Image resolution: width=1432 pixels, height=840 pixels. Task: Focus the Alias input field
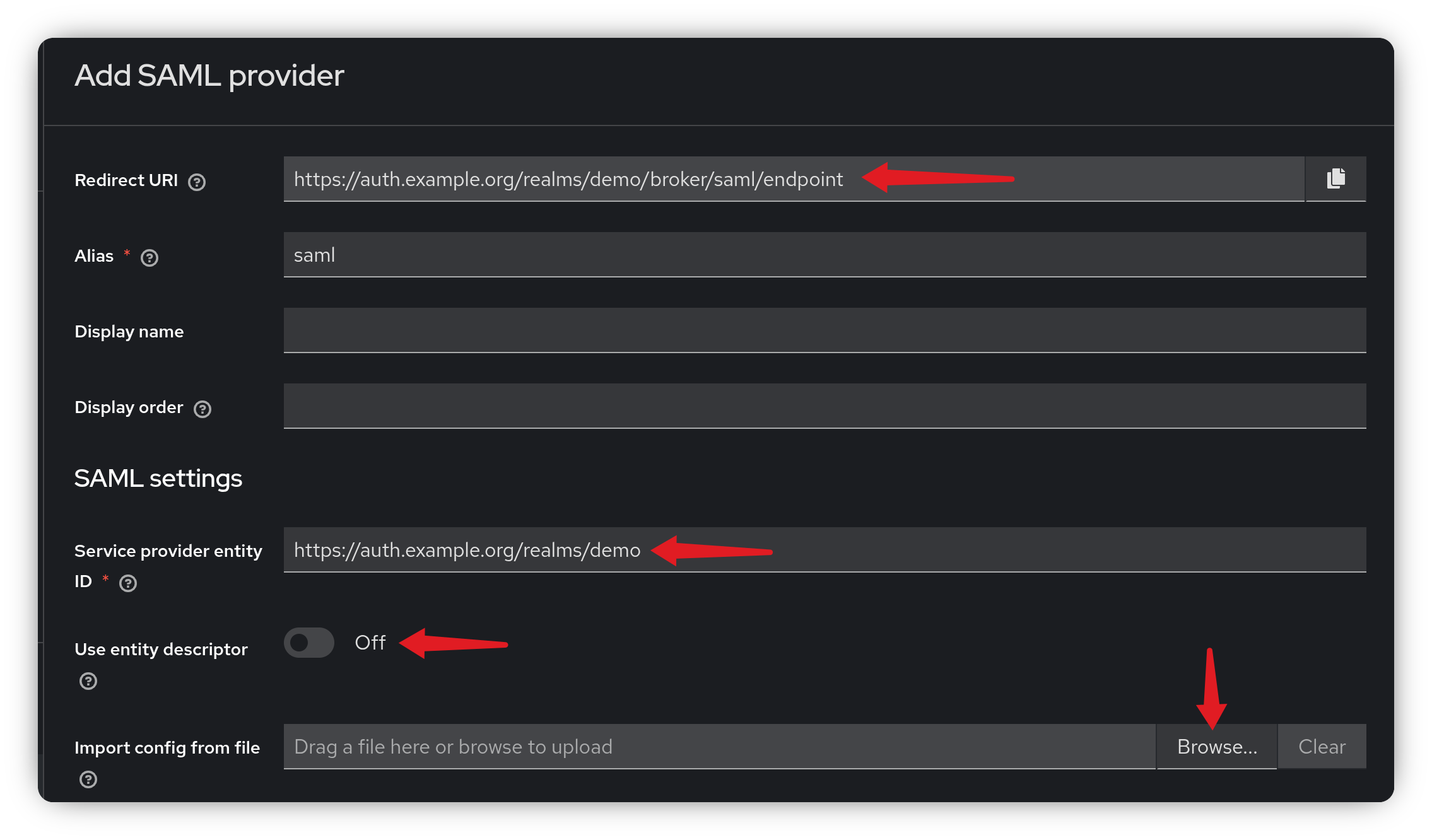coord(824,255)
